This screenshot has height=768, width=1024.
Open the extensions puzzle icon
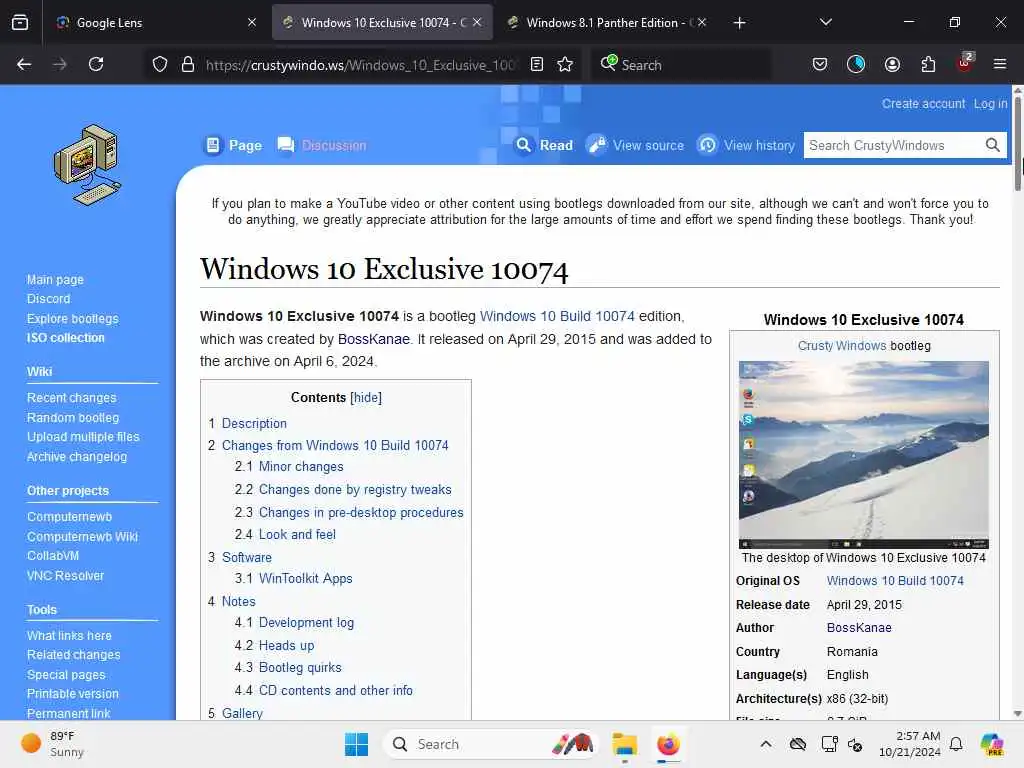click(x=928, y=64)
